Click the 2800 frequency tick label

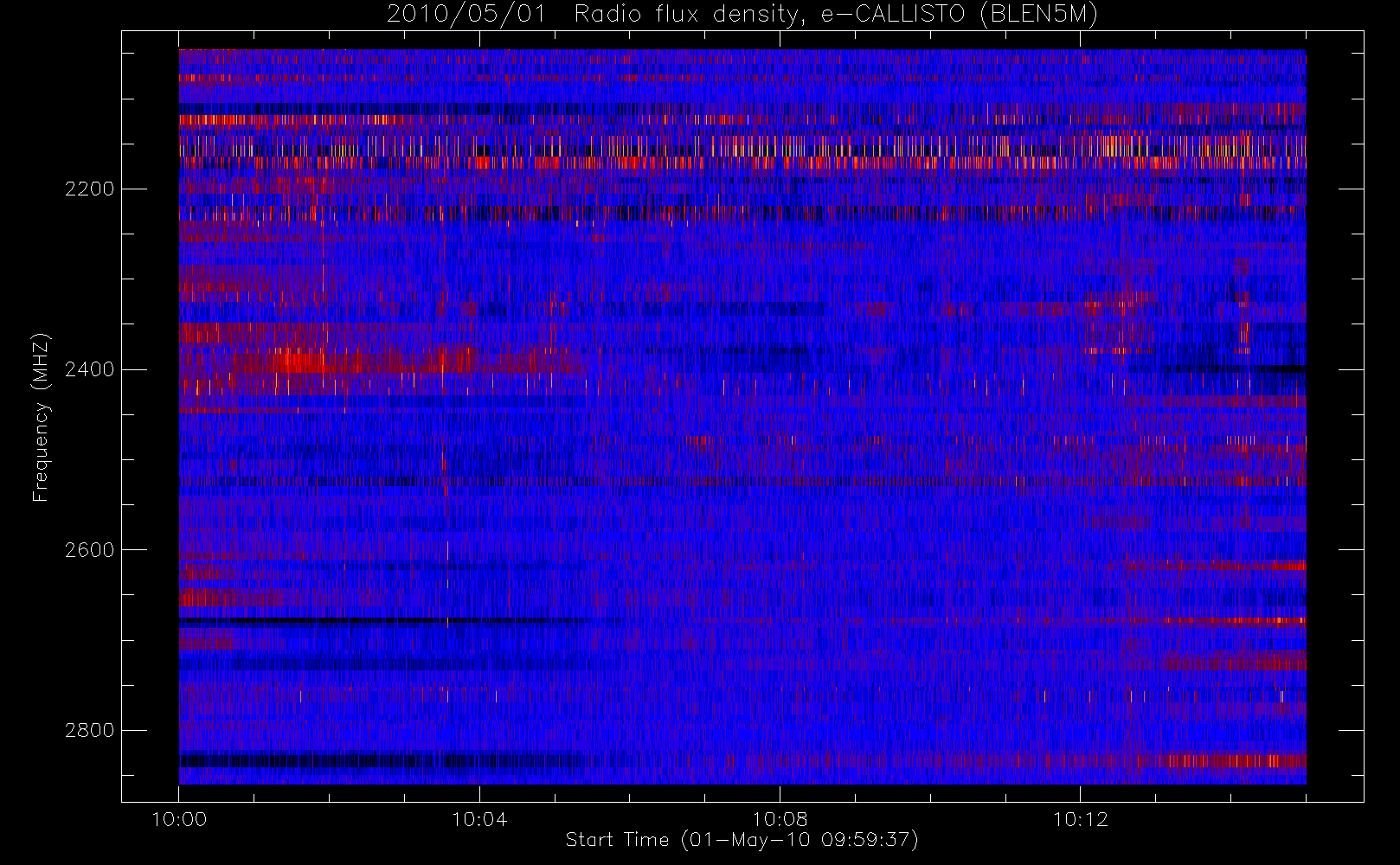(x=90, y=731)
